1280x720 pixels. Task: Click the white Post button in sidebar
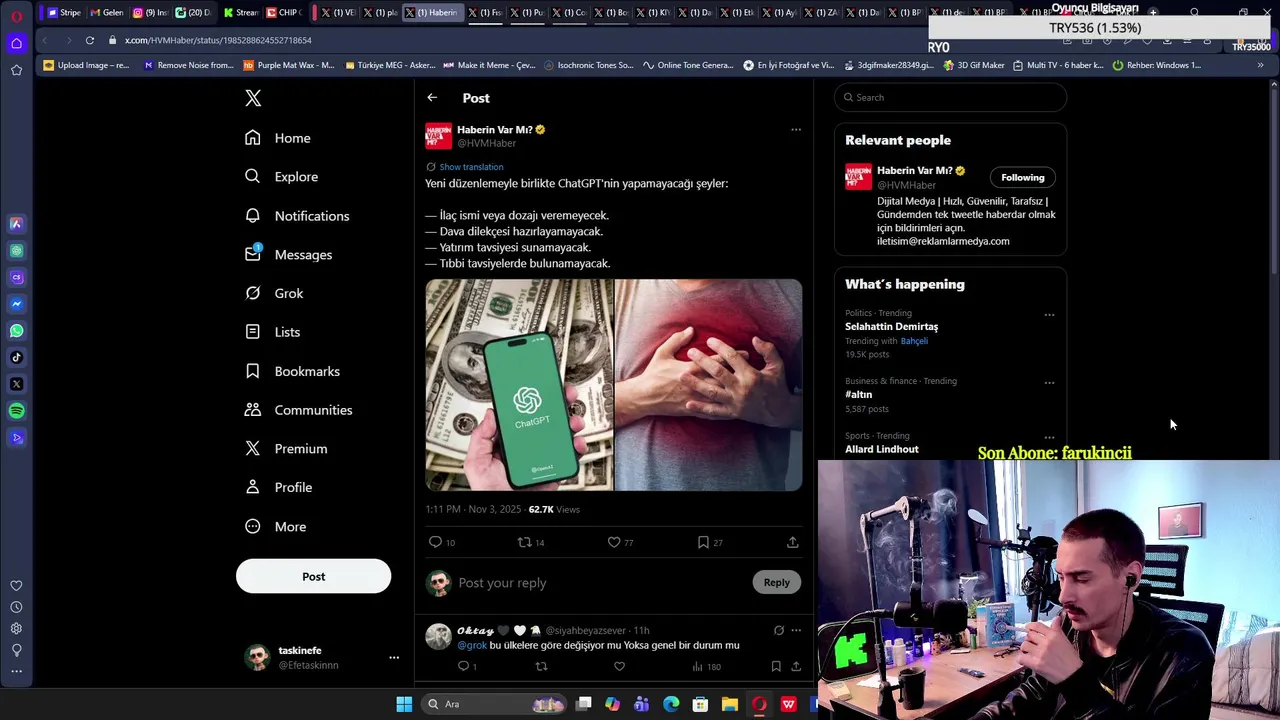(x=313, y=576)
